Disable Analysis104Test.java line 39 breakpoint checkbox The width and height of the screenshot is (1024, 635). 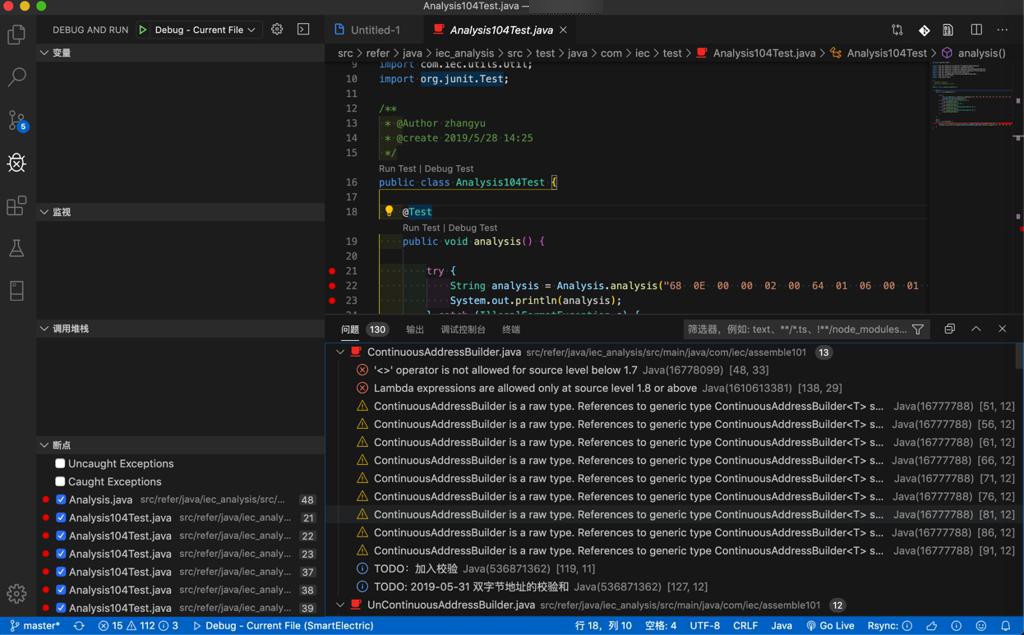[61, 608]
